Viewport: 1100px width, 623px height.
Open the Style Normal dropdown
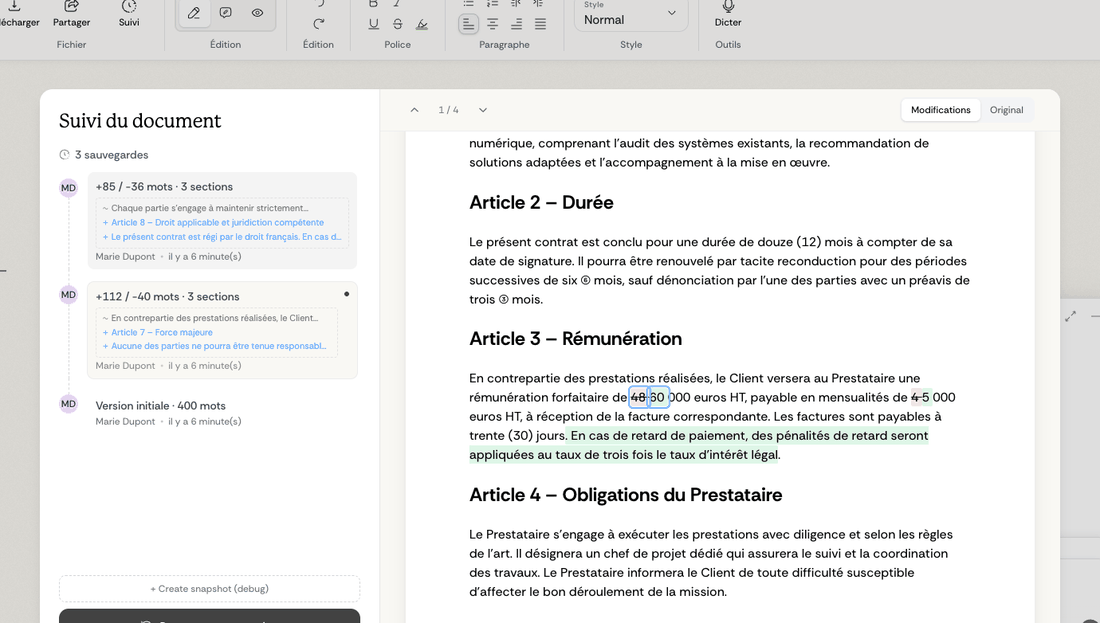(630, 15)
